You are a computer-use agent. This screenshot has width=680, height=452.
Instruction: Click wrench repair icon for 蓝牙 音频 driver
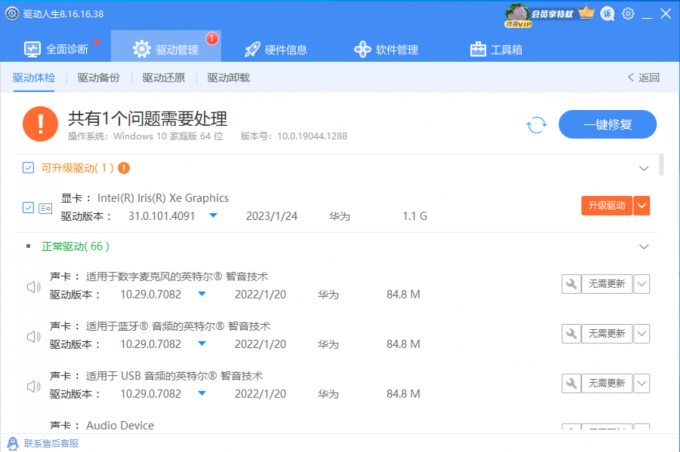571,334
